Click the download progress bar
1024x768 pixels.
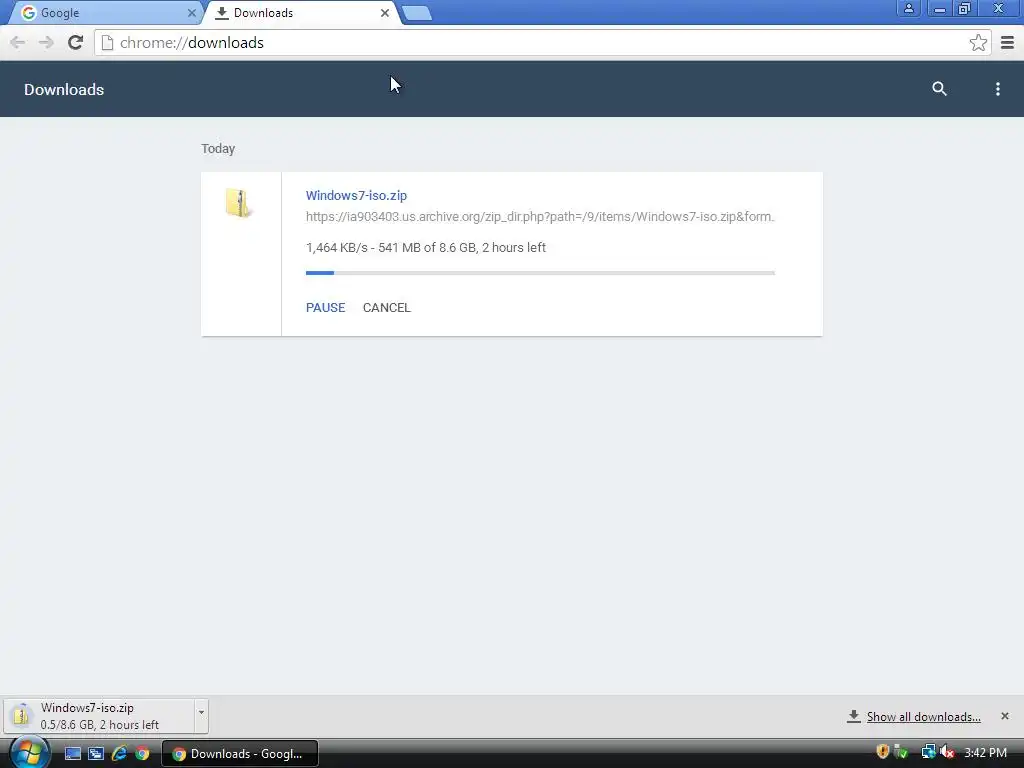point(540,273)
